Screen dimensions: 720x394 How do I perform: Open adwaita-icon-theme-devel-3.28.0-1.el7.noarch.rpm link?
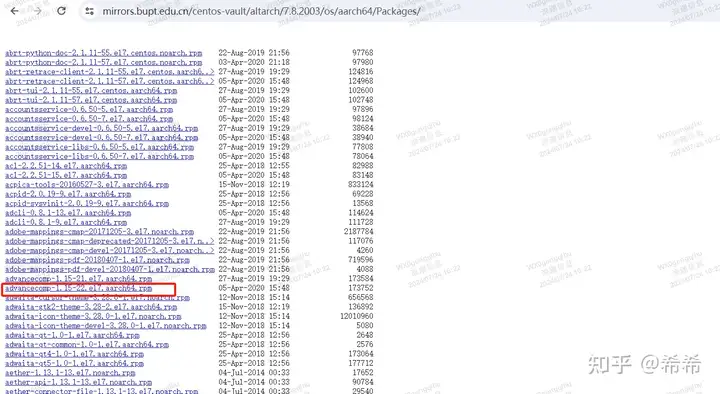coord(106,326)
